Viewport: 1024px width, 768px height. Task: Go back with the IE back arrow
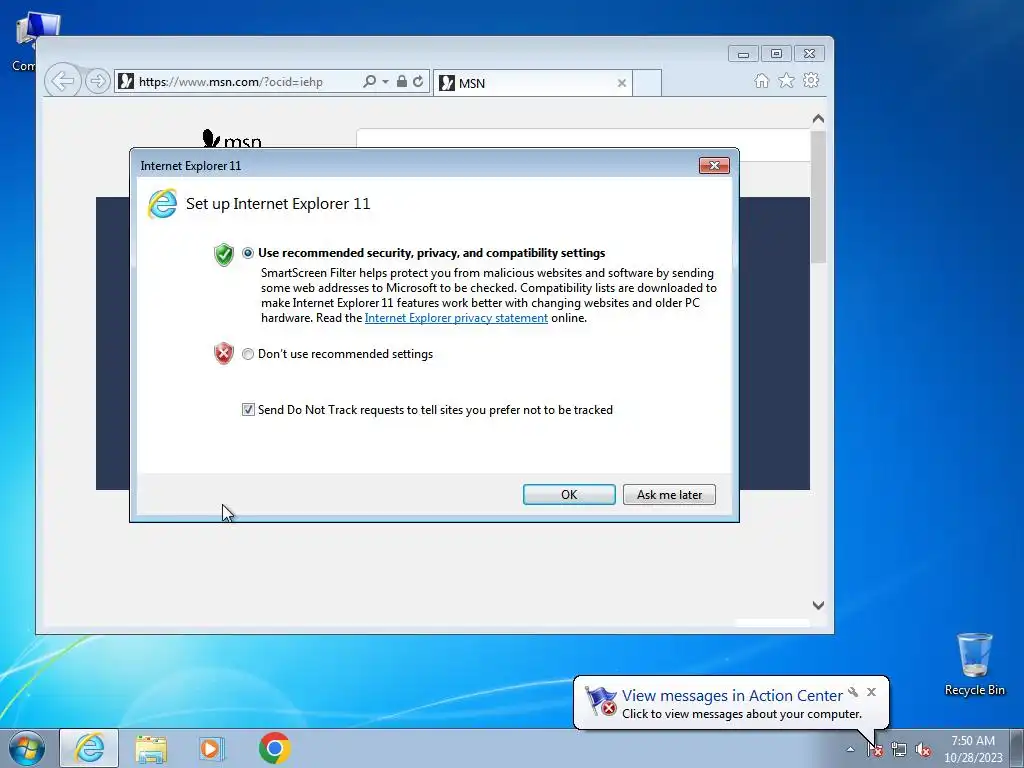[x=63, y=81]
